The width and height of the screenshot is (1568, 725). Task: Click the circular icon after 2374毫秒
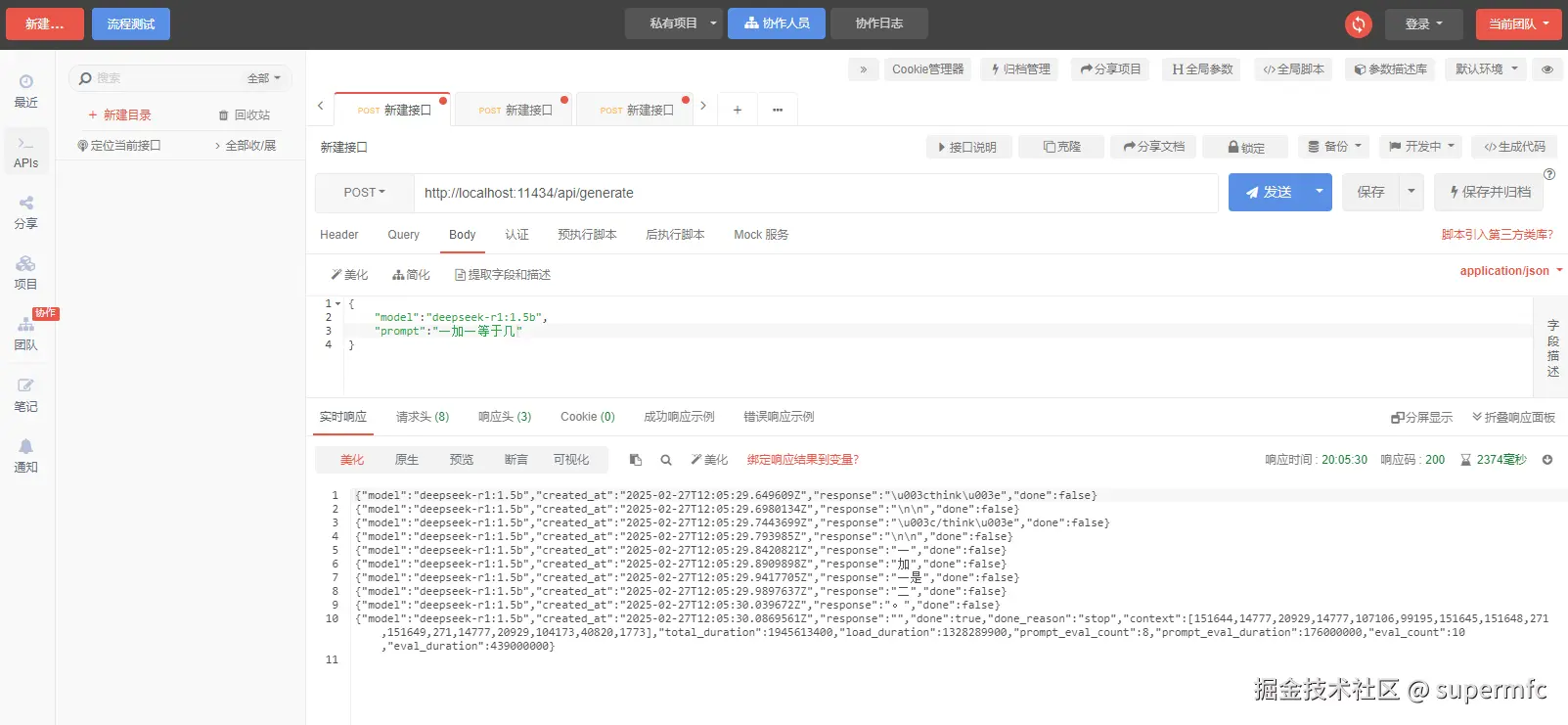point(1547,460)
